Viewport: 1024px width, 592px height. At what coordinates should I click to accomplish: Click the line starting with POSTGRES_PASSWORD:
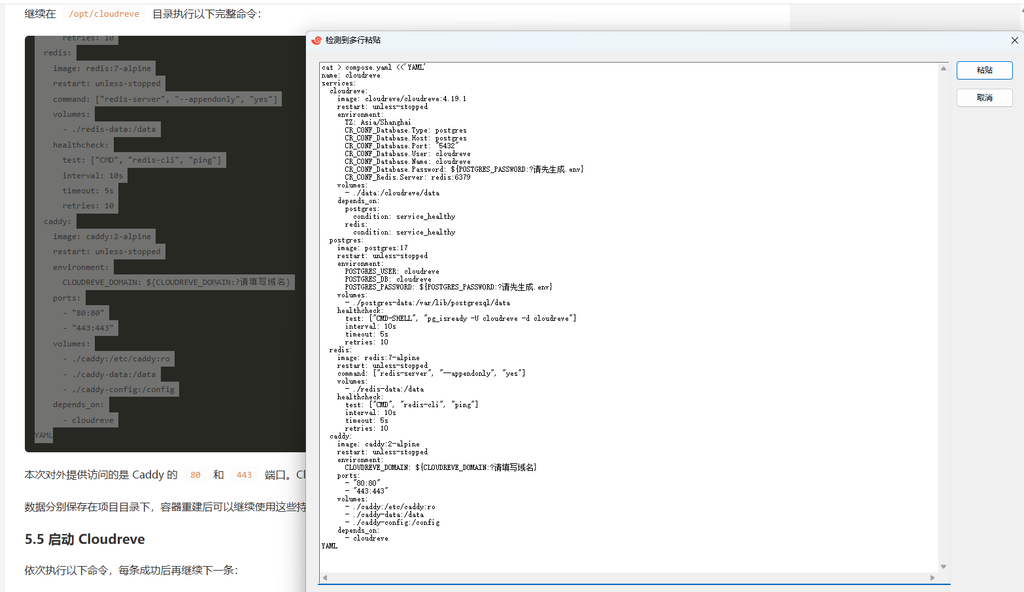[449, 287]
